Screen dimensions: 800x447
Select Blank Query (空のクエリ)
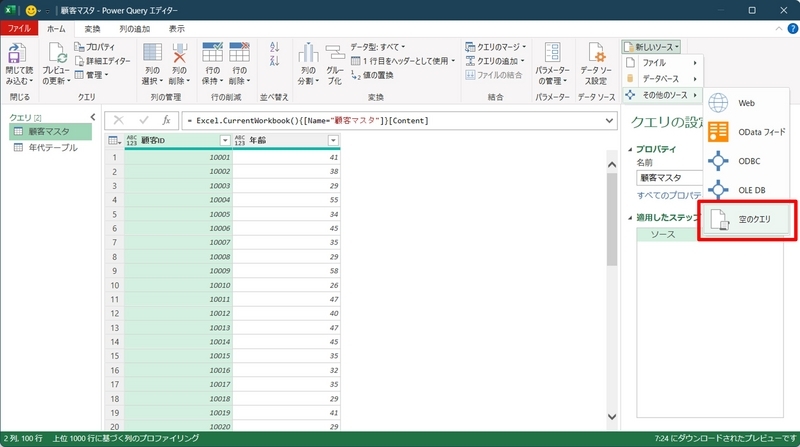pos(746,219)
